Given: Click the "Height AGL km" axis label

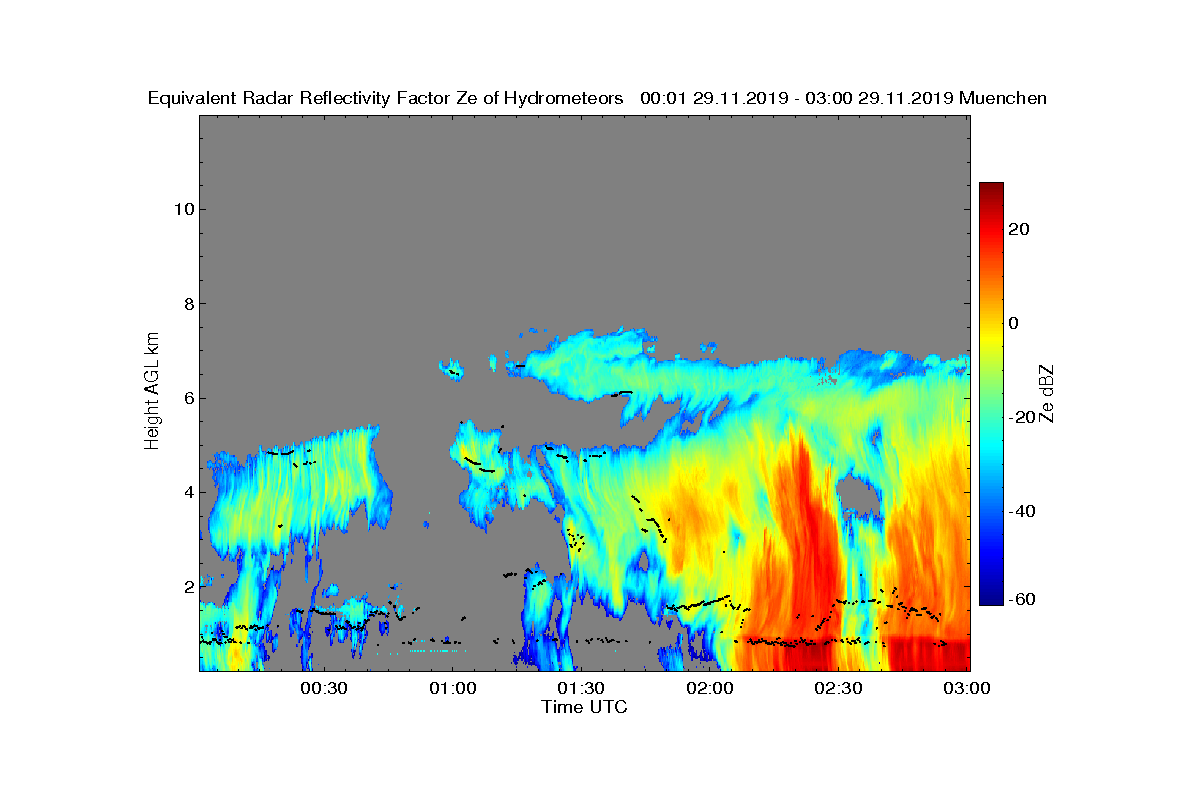Looking at the screenshot, I should click(152, 393).
